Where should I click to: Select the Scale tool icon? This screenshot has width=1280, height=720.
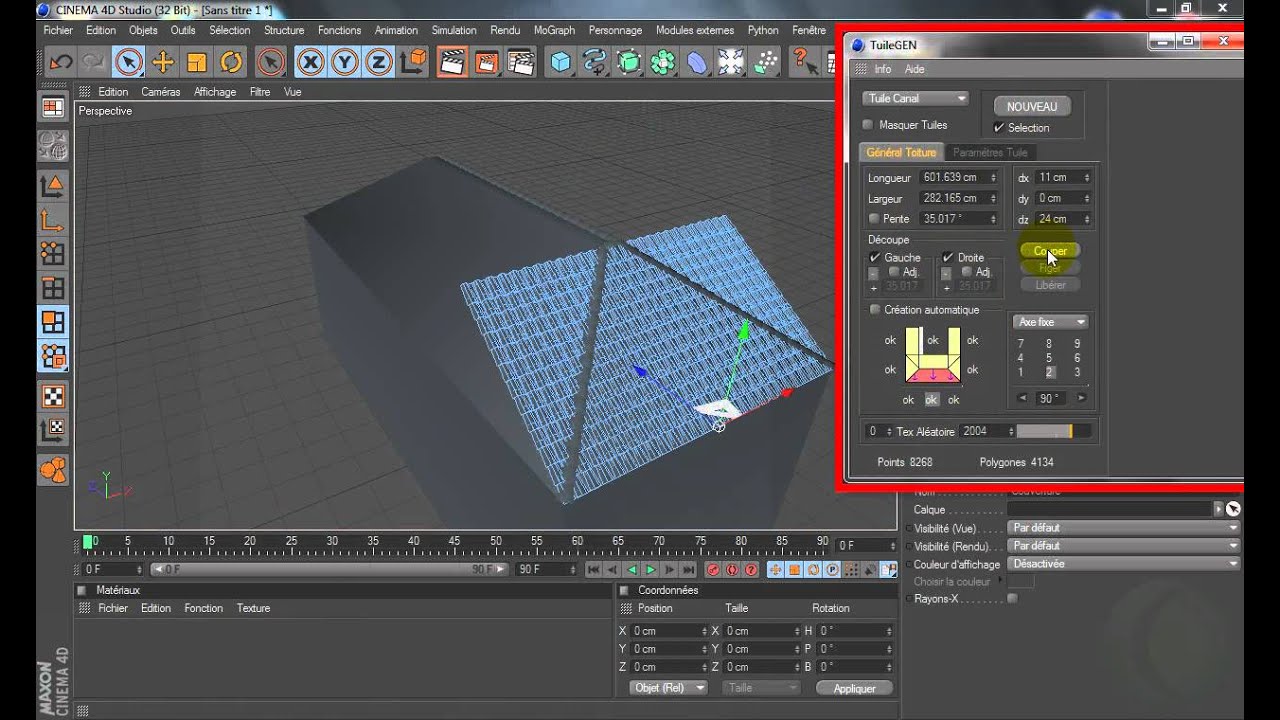coord(196,62)
